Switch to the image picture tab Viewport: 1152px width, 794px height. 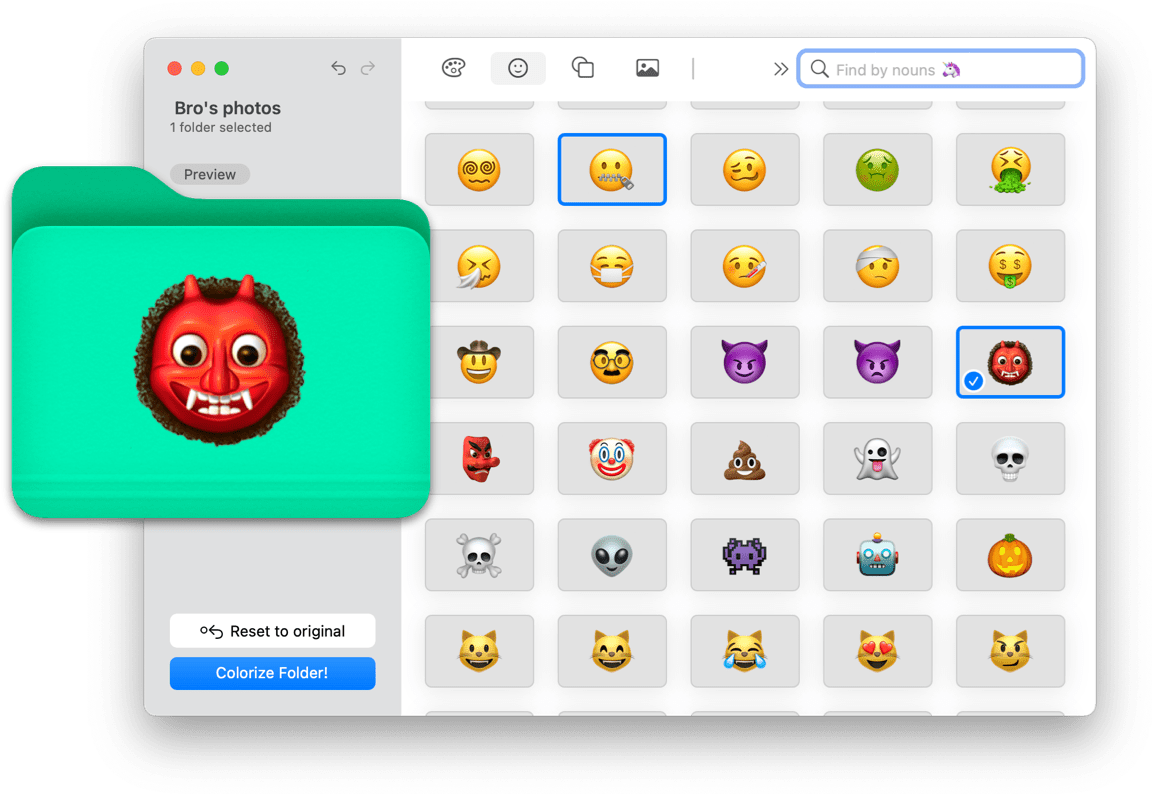647,68
